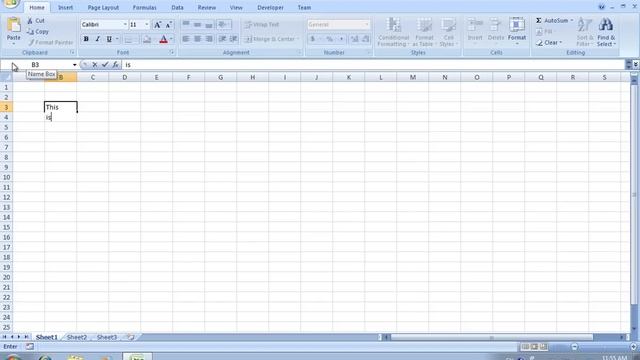Open Cell Styles gallery
The image size is (640, 360).
click(x=448, y=32)
